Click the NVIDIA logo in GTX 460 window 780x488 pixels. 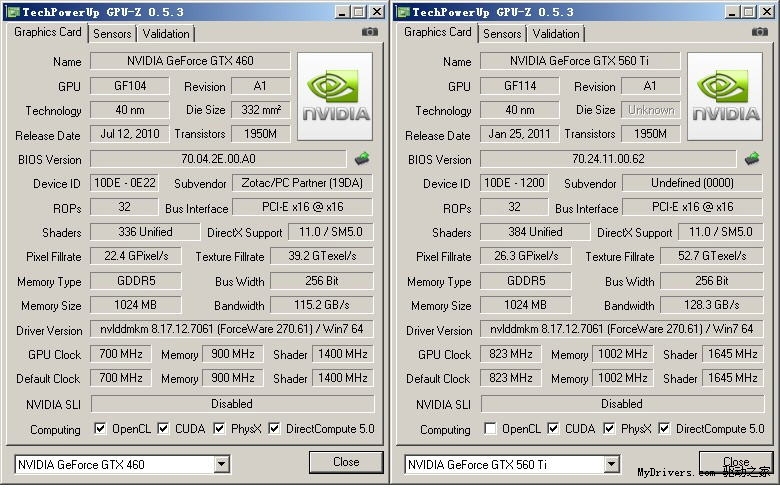point(335,96)
